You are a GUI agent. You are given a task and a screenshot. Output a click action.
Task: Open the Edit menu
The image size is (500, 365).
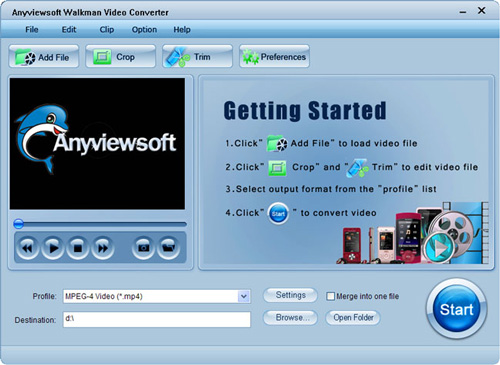coord(69,30)
